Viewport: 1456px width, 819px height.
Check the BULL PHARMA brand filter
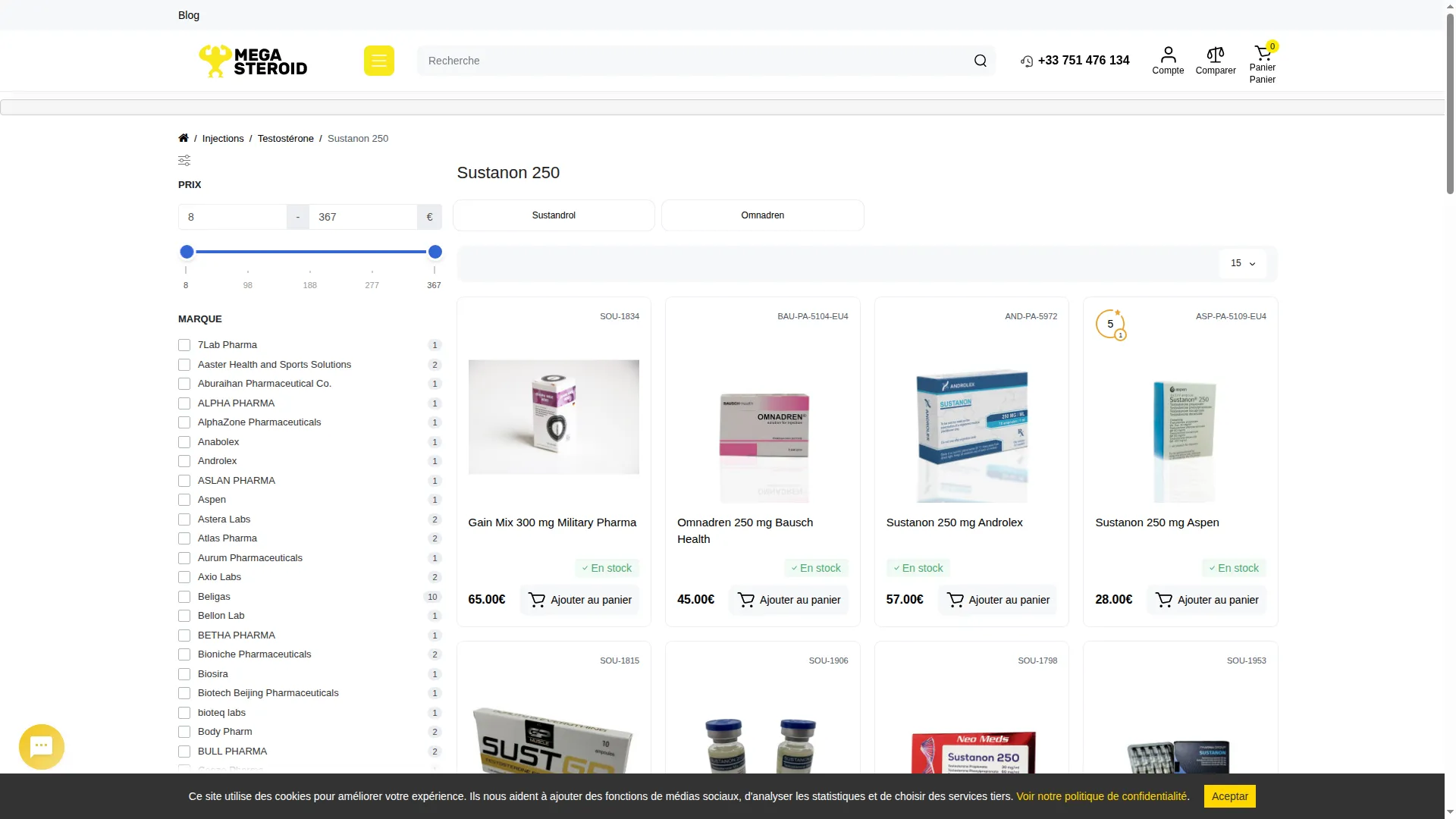[x=184, y=752]
